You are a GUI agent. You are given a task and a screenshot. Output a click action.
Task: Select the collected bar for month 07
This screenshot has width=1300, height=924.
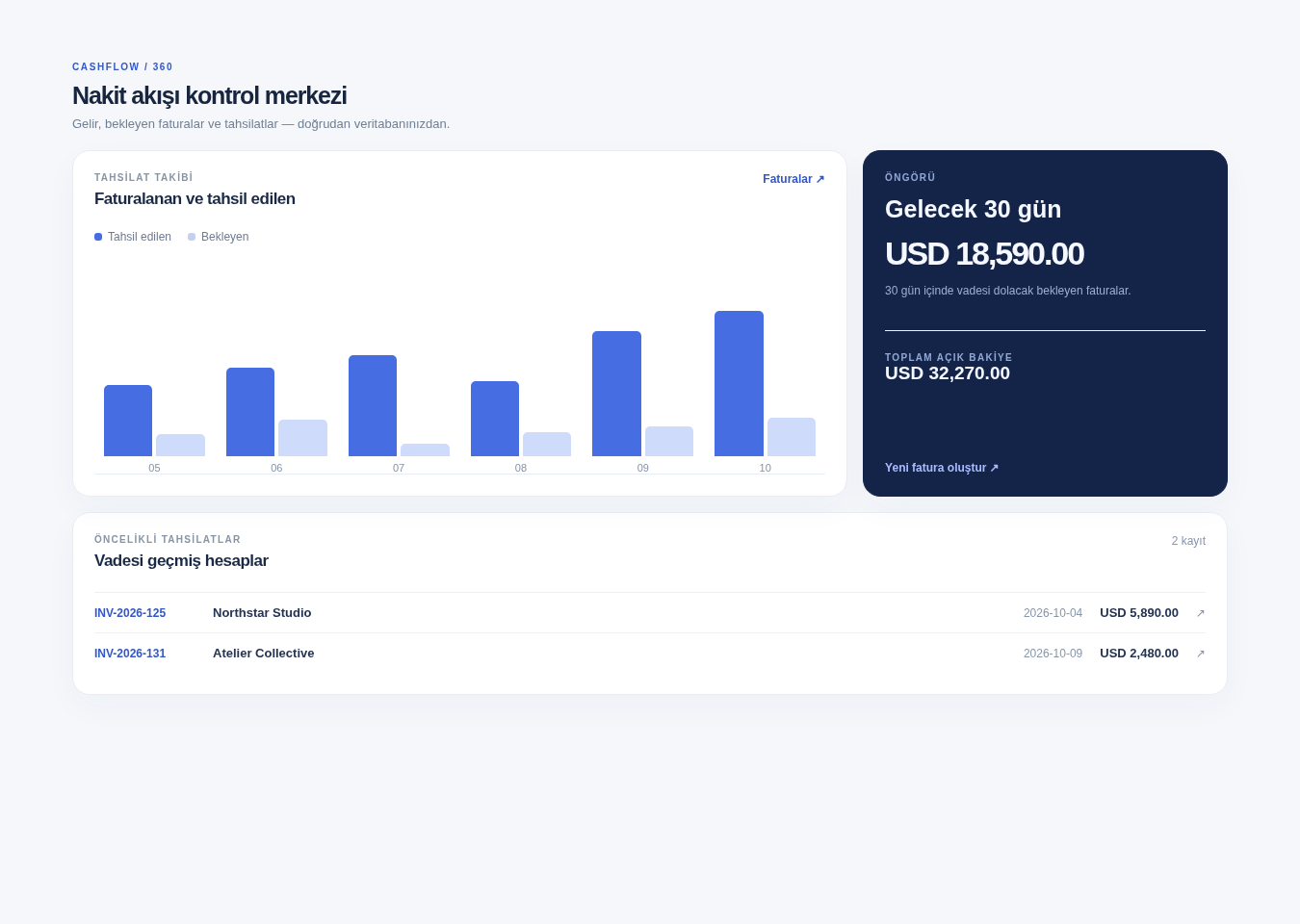[x=373, y=405]
